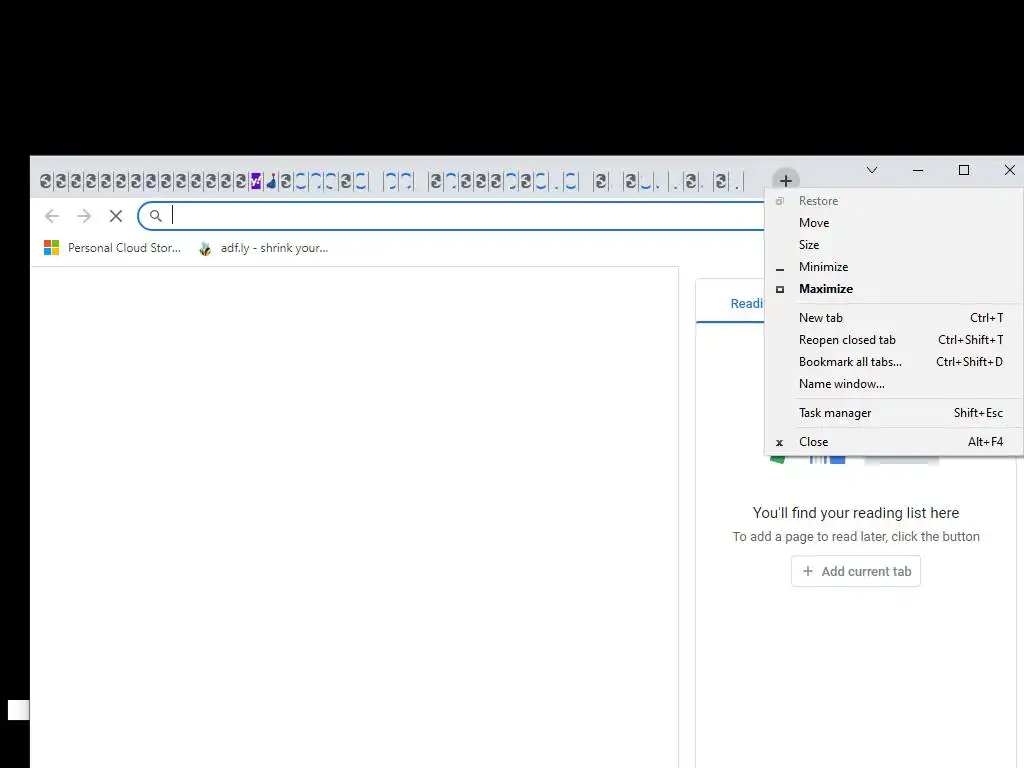The width and height of the screenshot is (1024, 768).
Task: Click the adf.ly bee bookmark icon
Action: [205, 248]
